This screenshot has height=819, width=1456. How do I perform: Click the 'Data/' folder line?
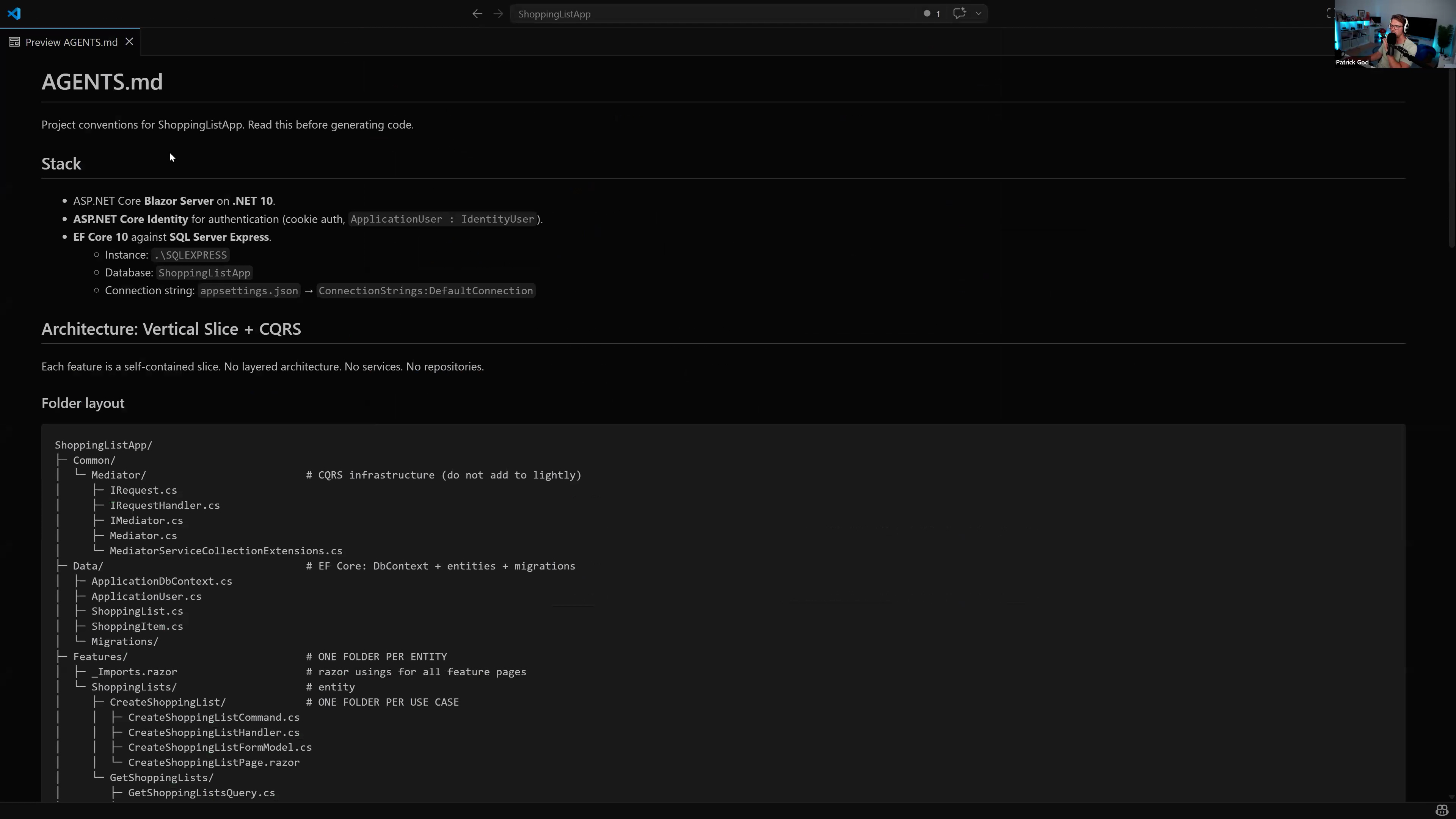coord(88,566)
